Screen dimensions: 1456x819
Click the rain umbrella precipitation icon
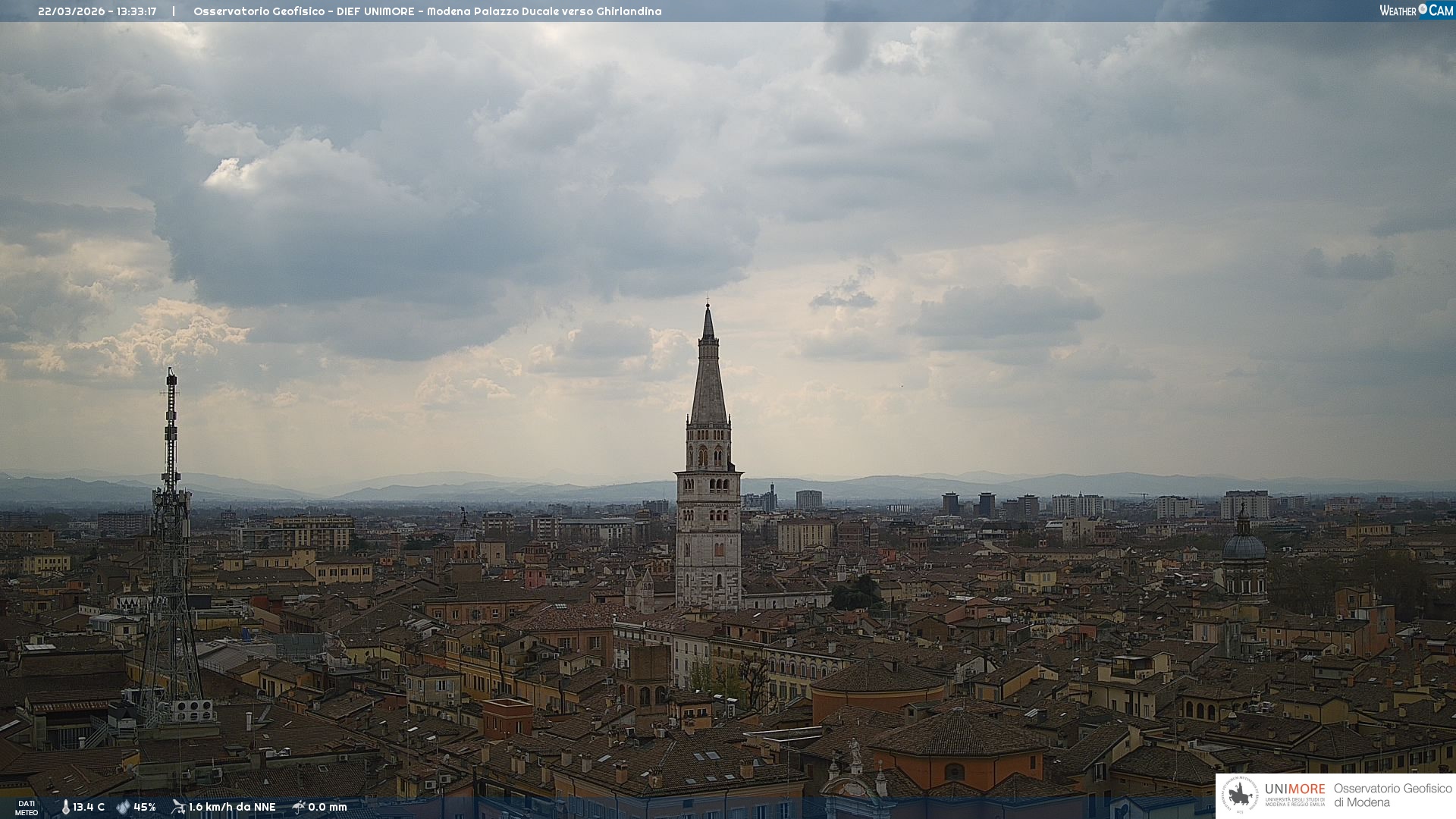[299, 807]
